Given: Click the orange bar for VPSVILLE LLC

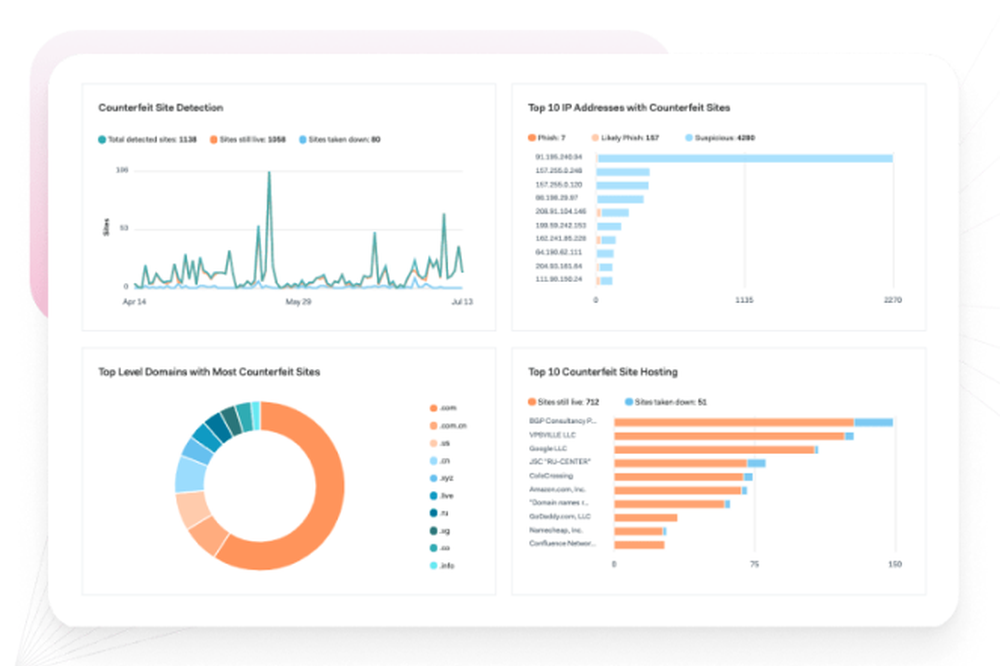Looking at the screenshot, I should [730, 436].
